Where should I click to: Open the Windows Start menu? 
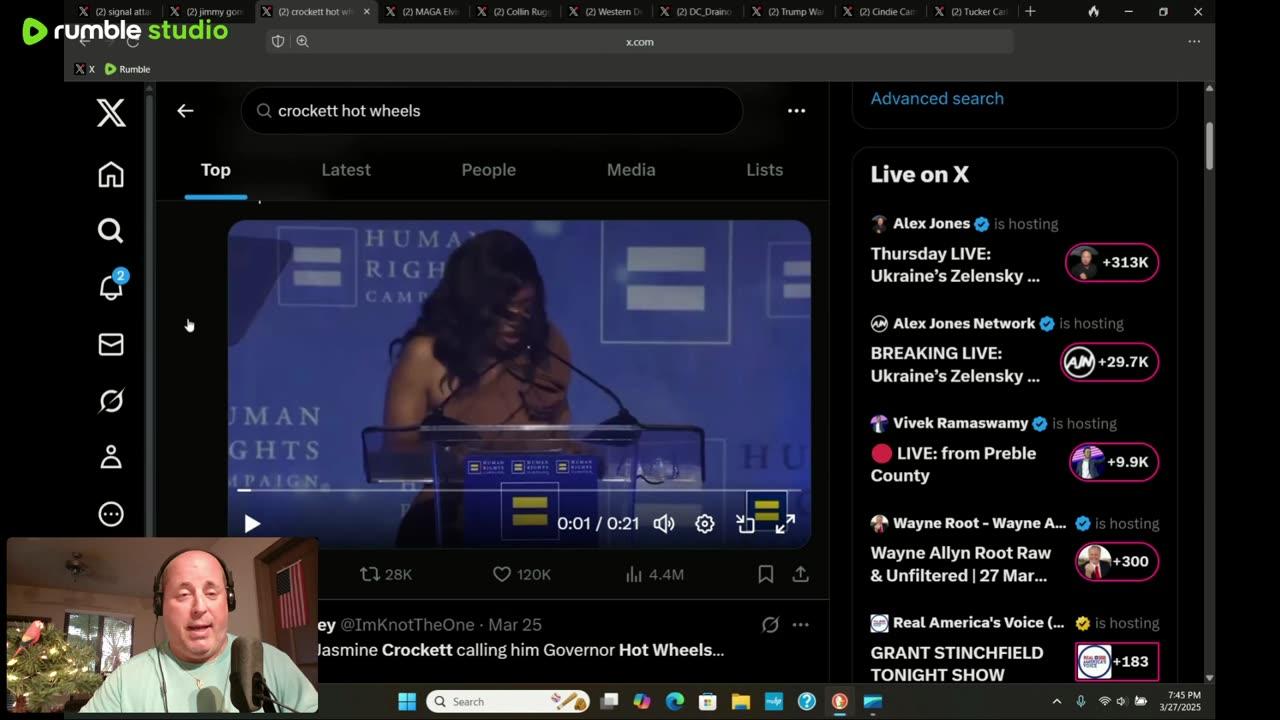[407, 702]
